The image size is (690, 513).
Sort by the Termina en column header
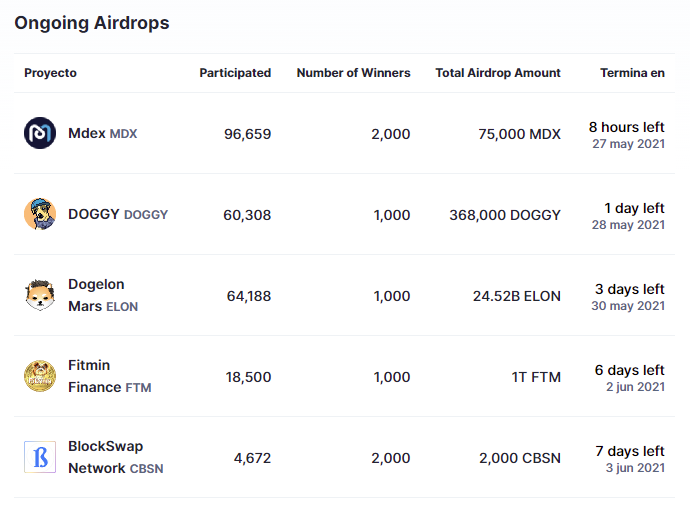(x=632, y=73)
